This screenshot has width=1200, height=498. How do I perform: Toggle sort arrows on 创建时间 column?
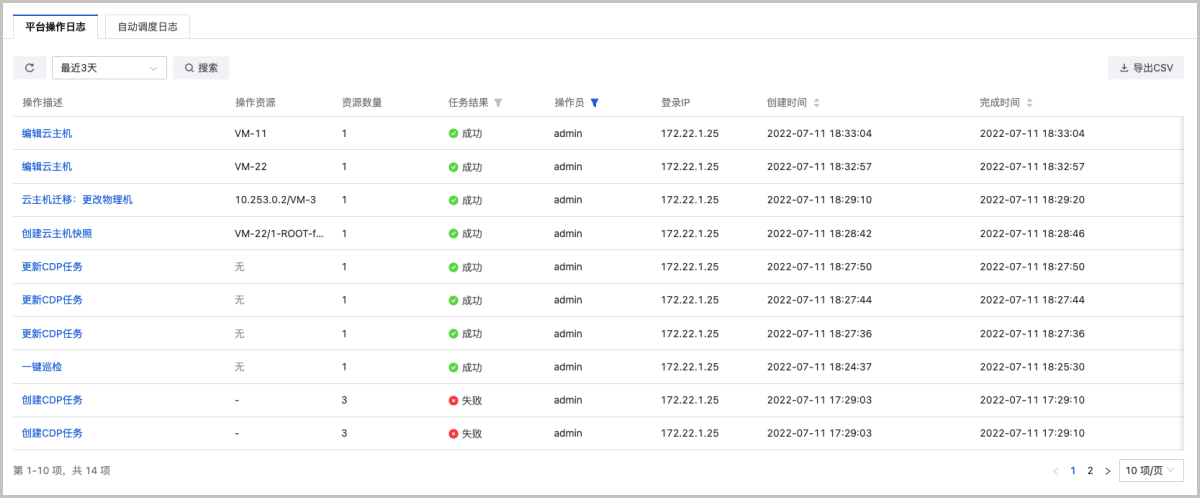pyautogui.click(x=817, y=102)
